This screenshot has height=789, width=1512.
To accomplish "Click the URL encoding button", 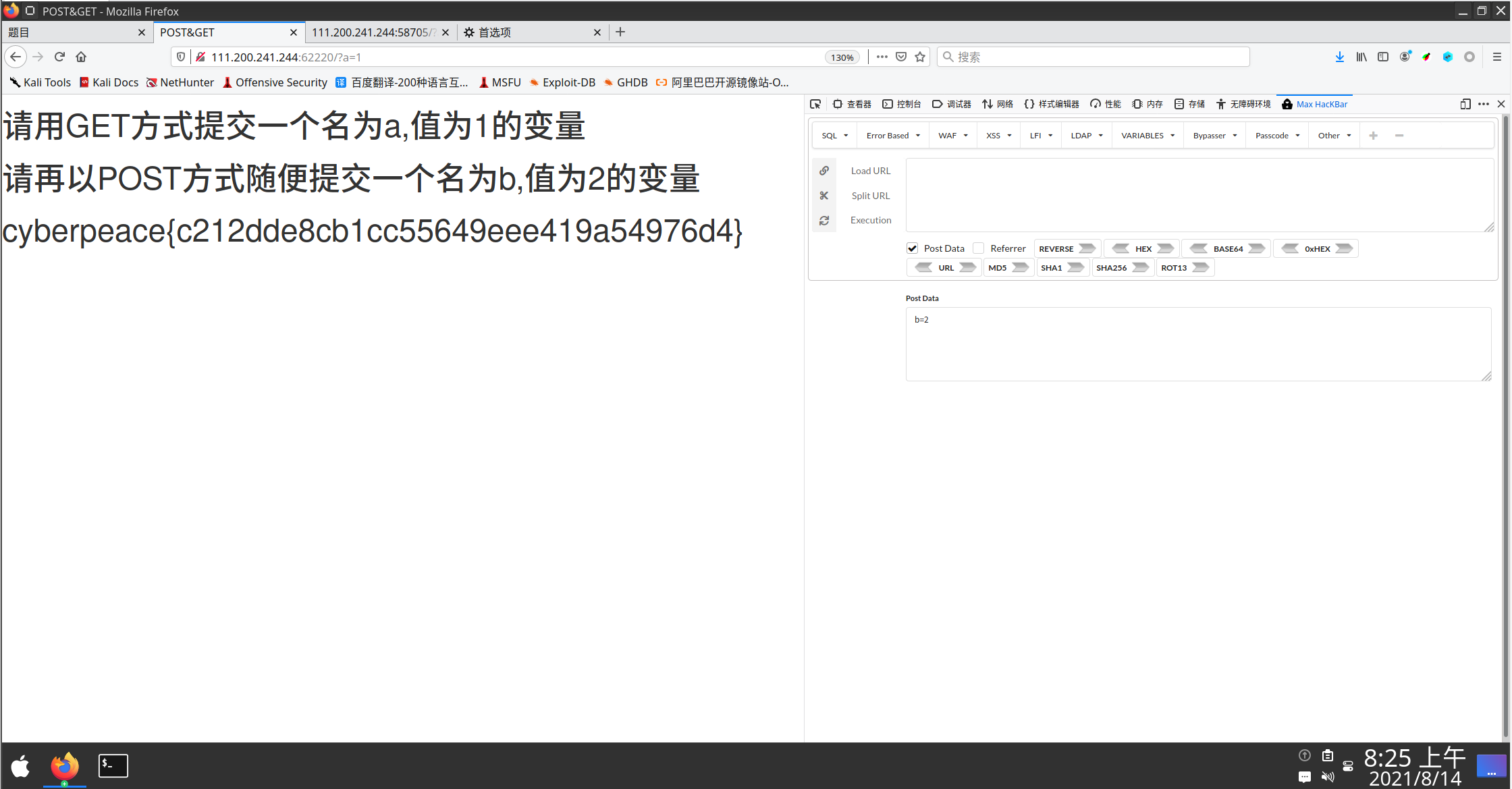I will [944, 267].
